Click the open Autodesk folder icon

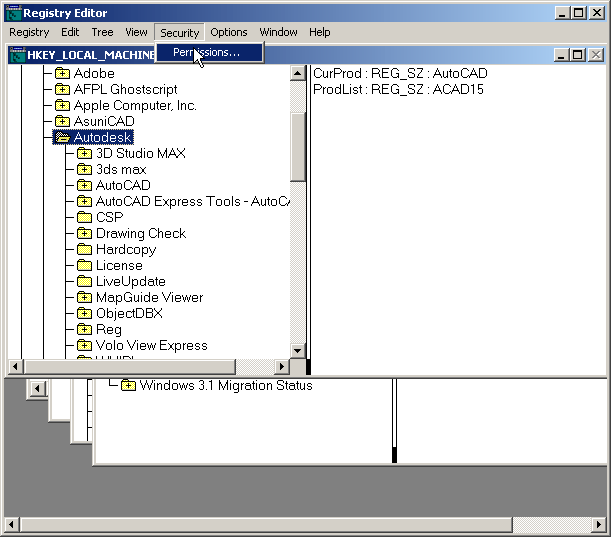(62, 138)
